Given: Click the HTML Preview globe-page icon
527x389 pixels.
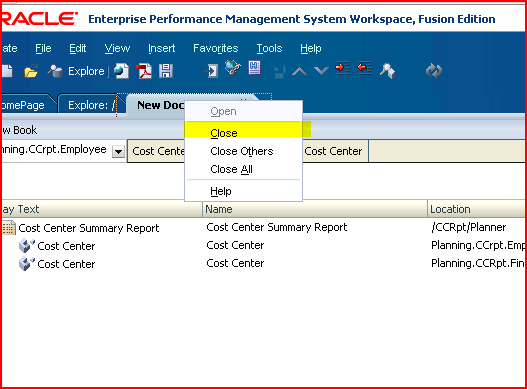Looking at the screenshot, I should coord(121,71).
